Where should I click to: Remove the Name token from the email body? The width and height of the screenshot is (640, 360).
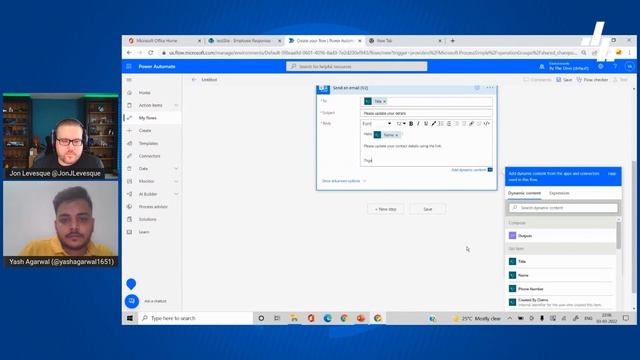(x=396, y=135)
